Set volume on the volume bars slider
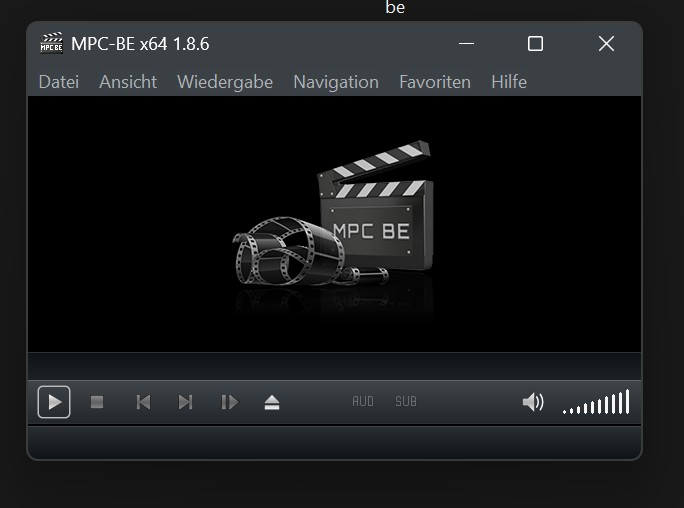This screenshot has width=684, height=508. click(x=596, y=402)
